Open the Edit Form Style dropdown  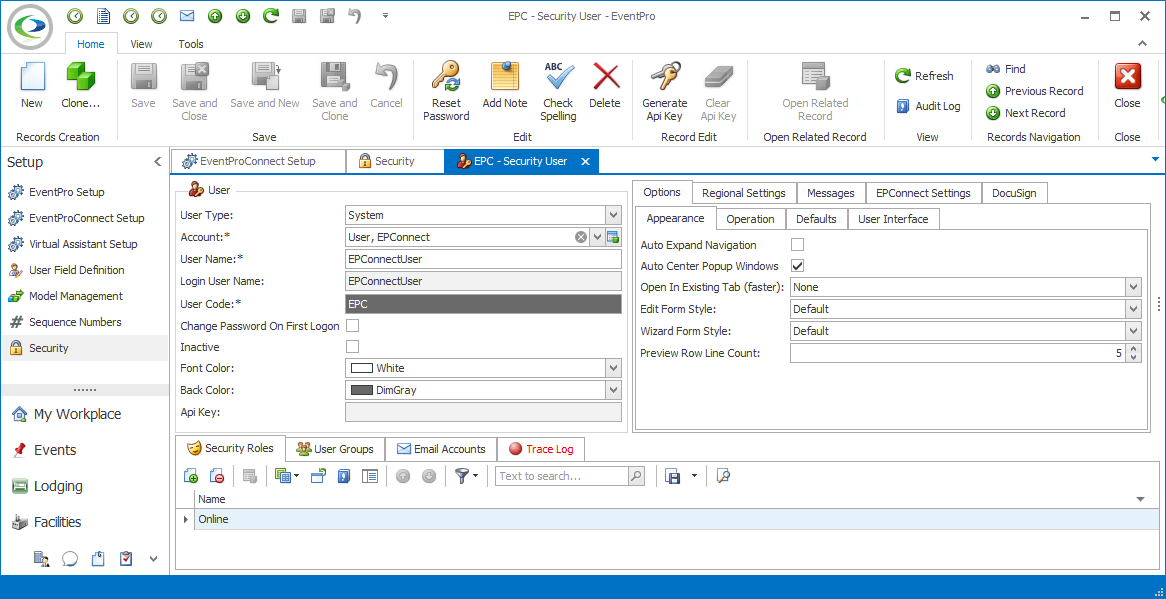[1133, 309]
